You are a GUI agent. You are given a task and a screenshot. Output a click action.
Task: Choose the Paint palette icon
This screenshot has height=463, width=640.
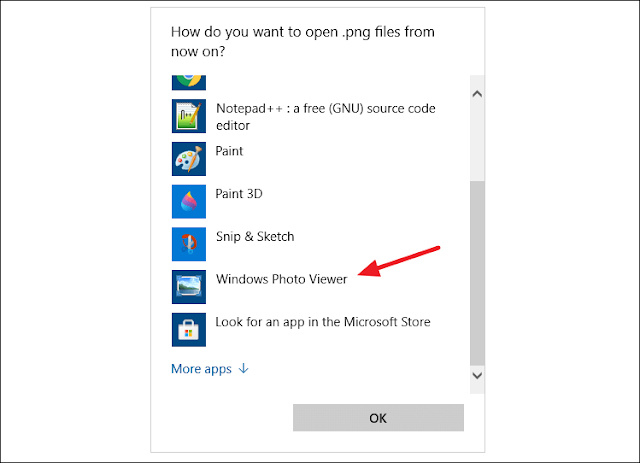(x=189, y=159)
